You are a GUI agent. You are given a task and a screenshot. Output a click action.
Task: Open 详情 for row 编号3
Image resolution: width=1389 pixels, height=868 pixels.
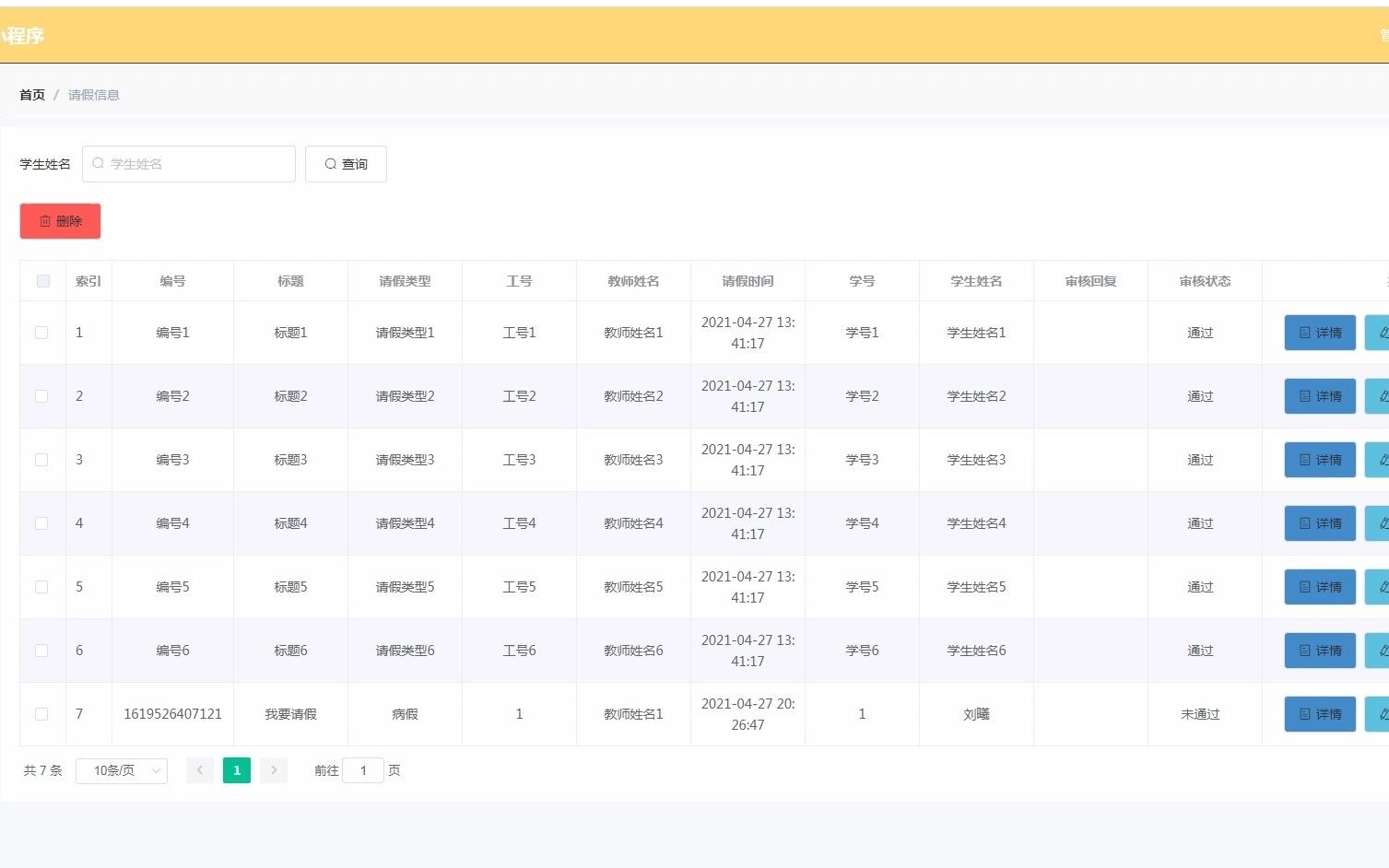(1320, 460)
